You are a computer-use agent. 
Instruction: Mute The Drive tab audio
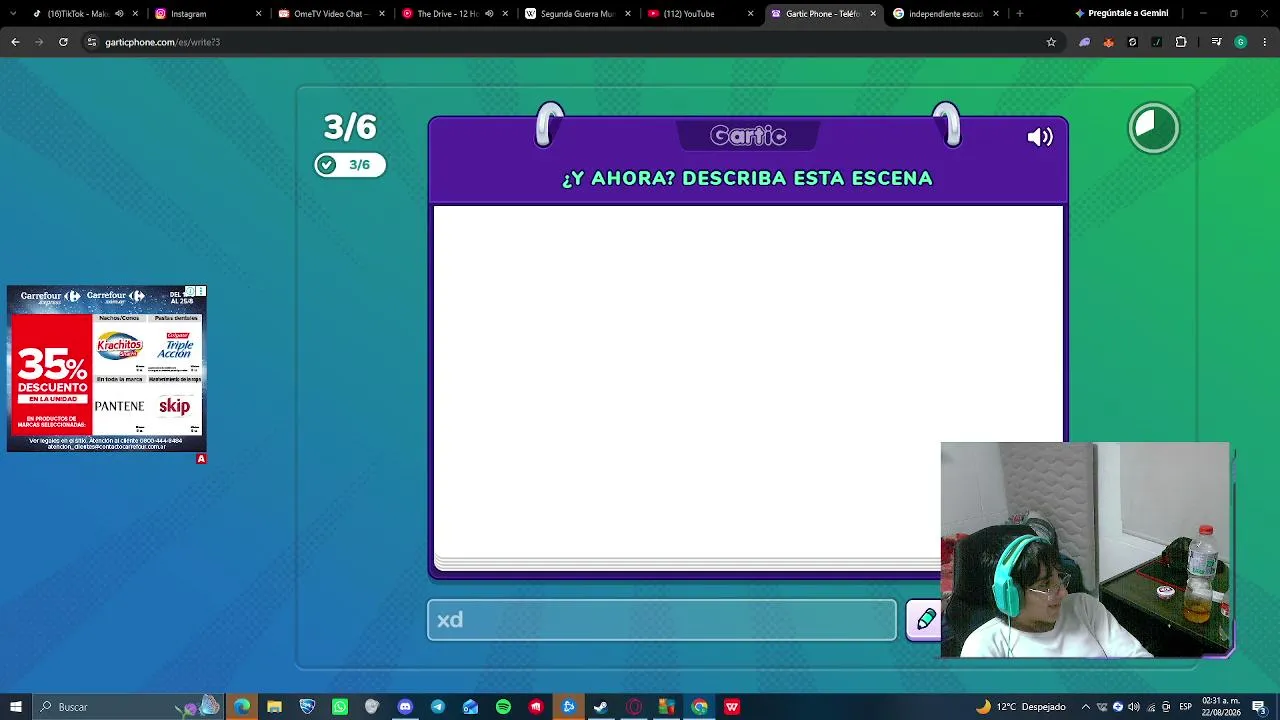click(x=488, y=14)
